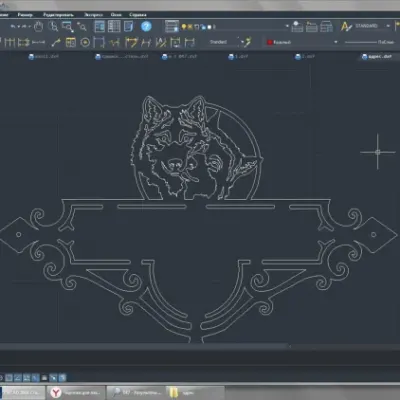The height and width of the screenshot is (400, 400).
Task: Open the Справка menu
Action: pos(138,15)
